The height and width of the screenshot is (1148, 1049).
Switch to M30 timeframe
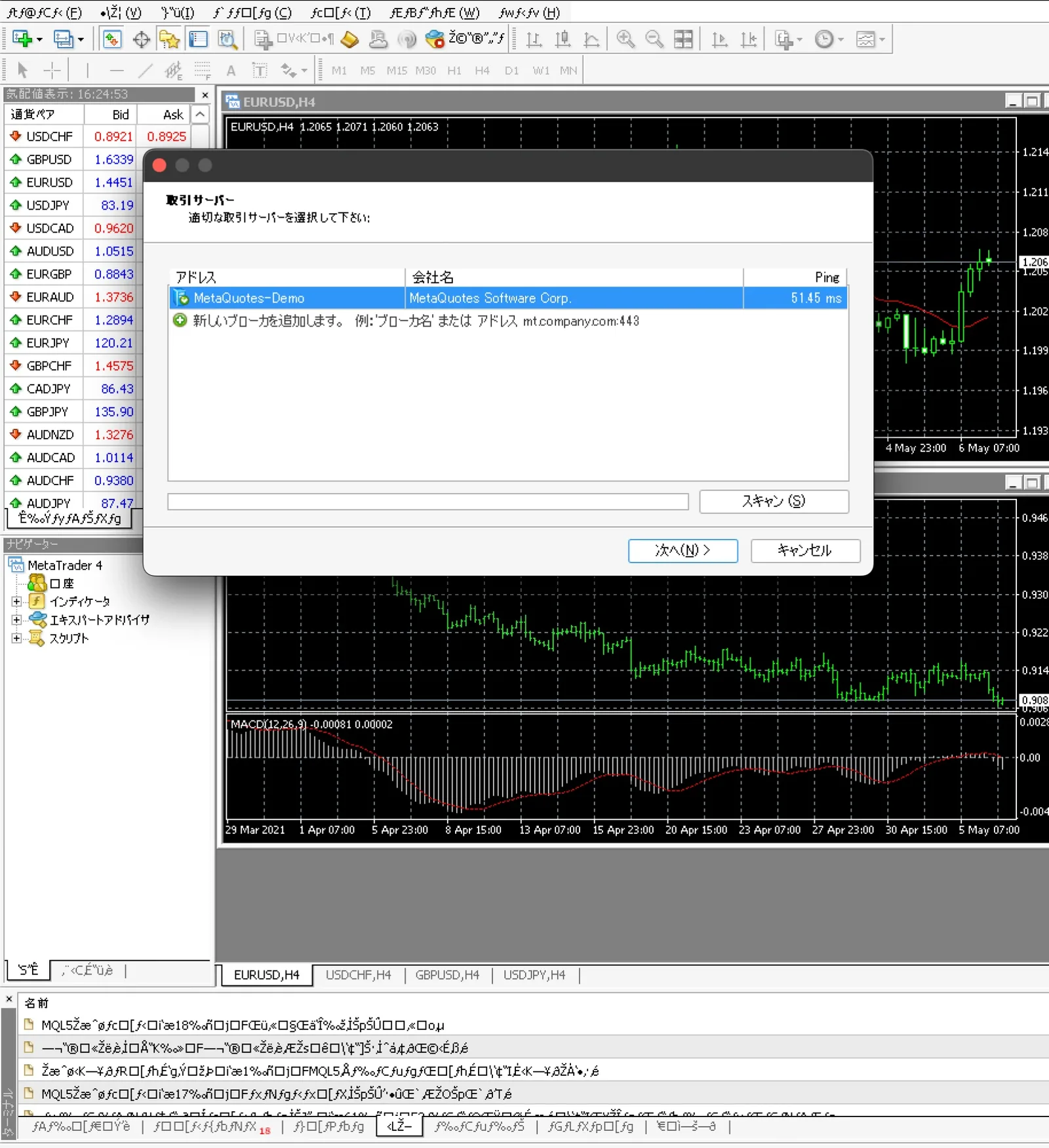tap(426, 70)
